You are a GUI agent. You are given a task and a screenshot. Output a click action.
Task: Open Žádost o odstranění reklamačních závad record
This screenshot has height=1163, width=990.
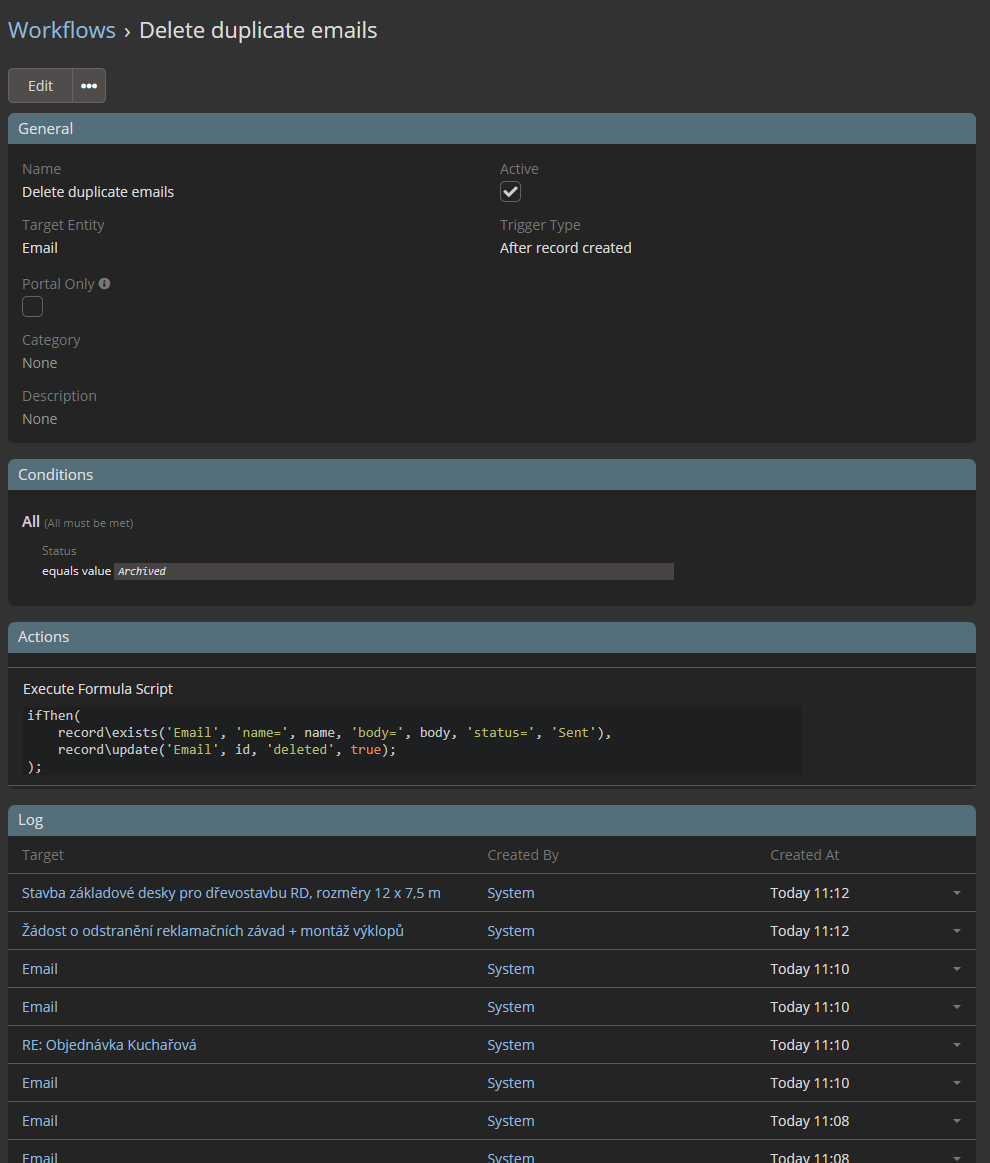[x=212, y=931]
